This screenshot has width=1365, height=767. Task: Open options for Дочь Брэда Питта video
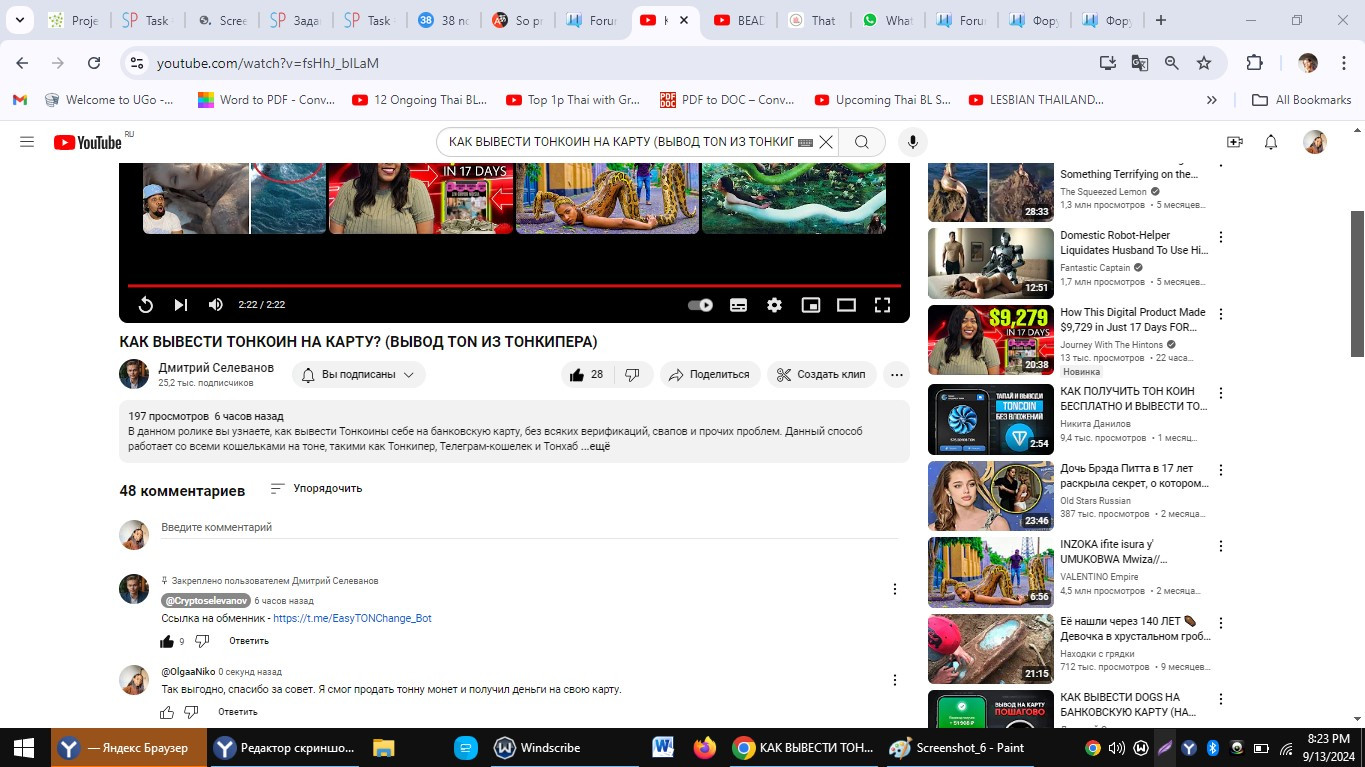pos(1220,470)
